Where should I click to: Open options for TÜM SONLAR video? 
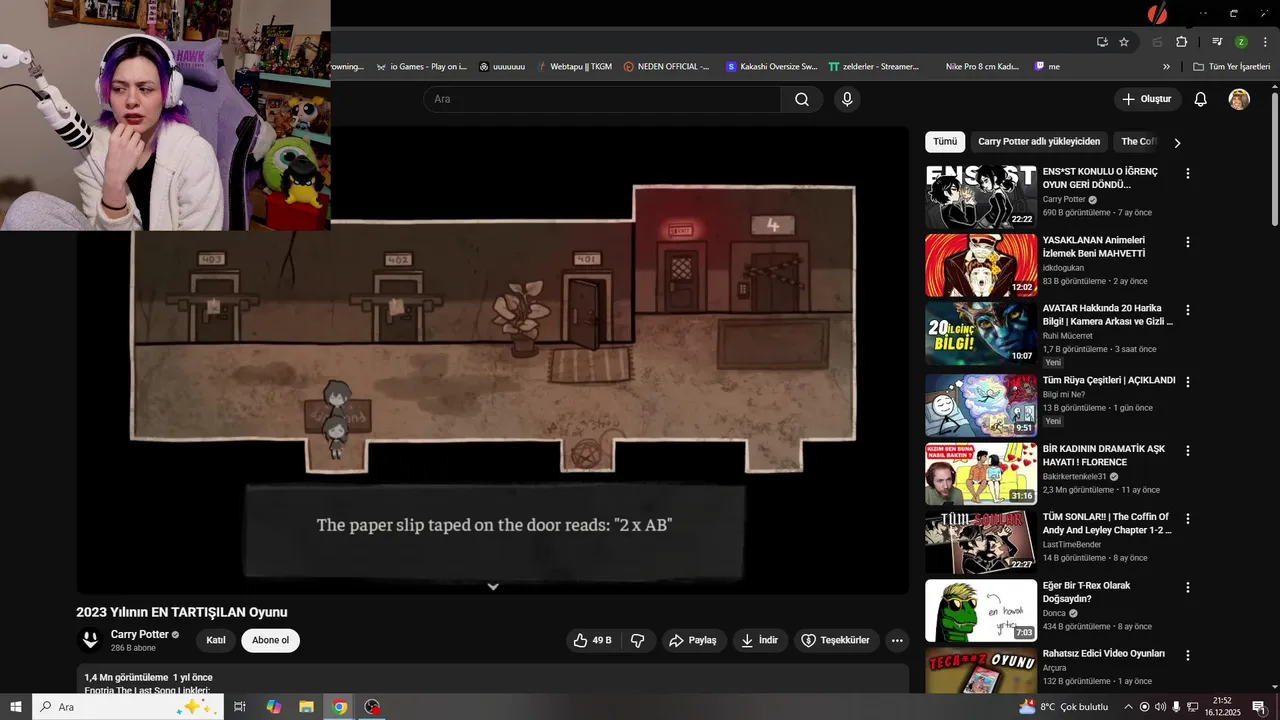pos(1188,519)
